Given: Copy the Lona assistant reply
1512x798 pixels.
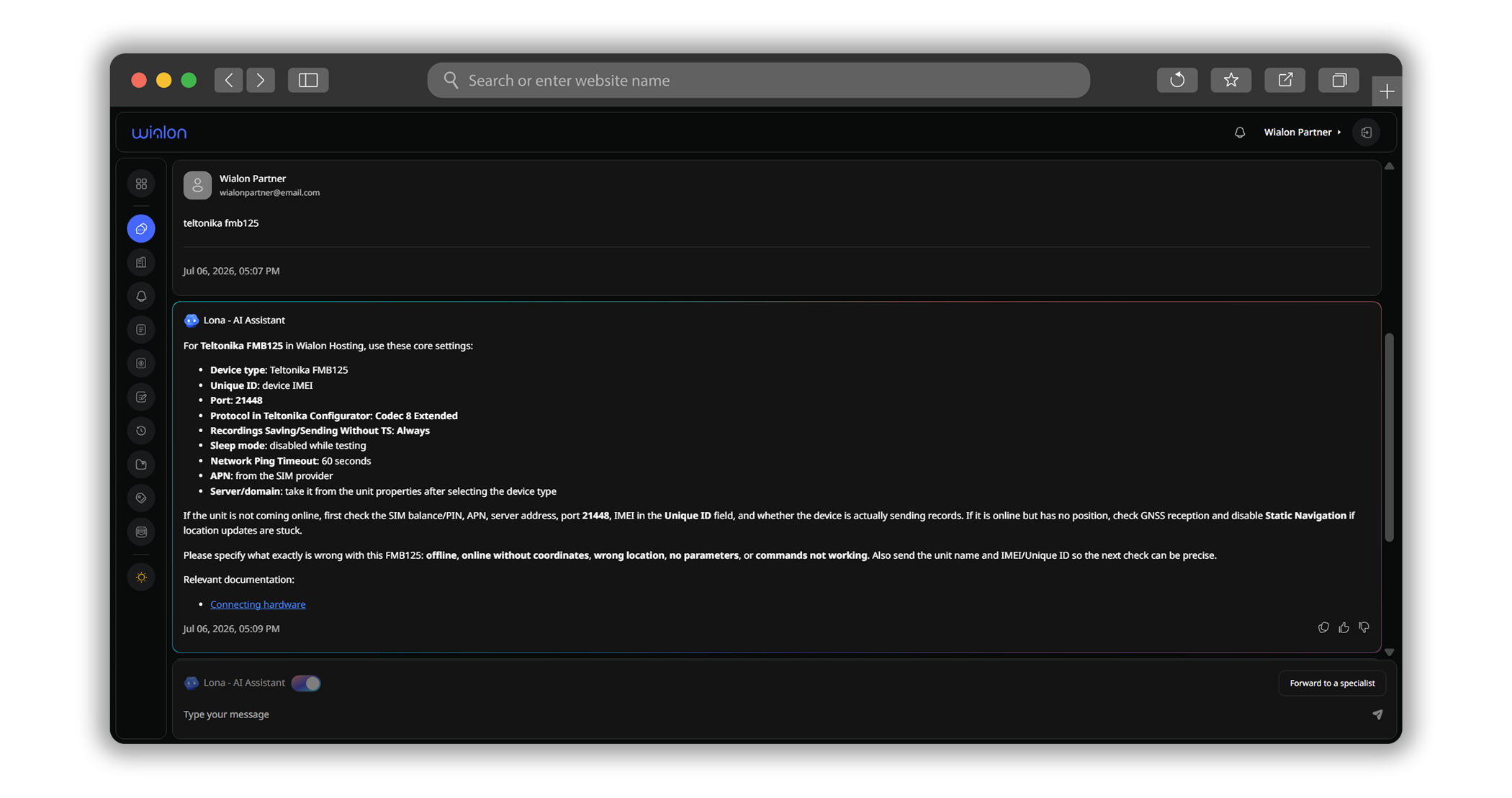Looking at the screenshot, I should (x=1323, y=627).
